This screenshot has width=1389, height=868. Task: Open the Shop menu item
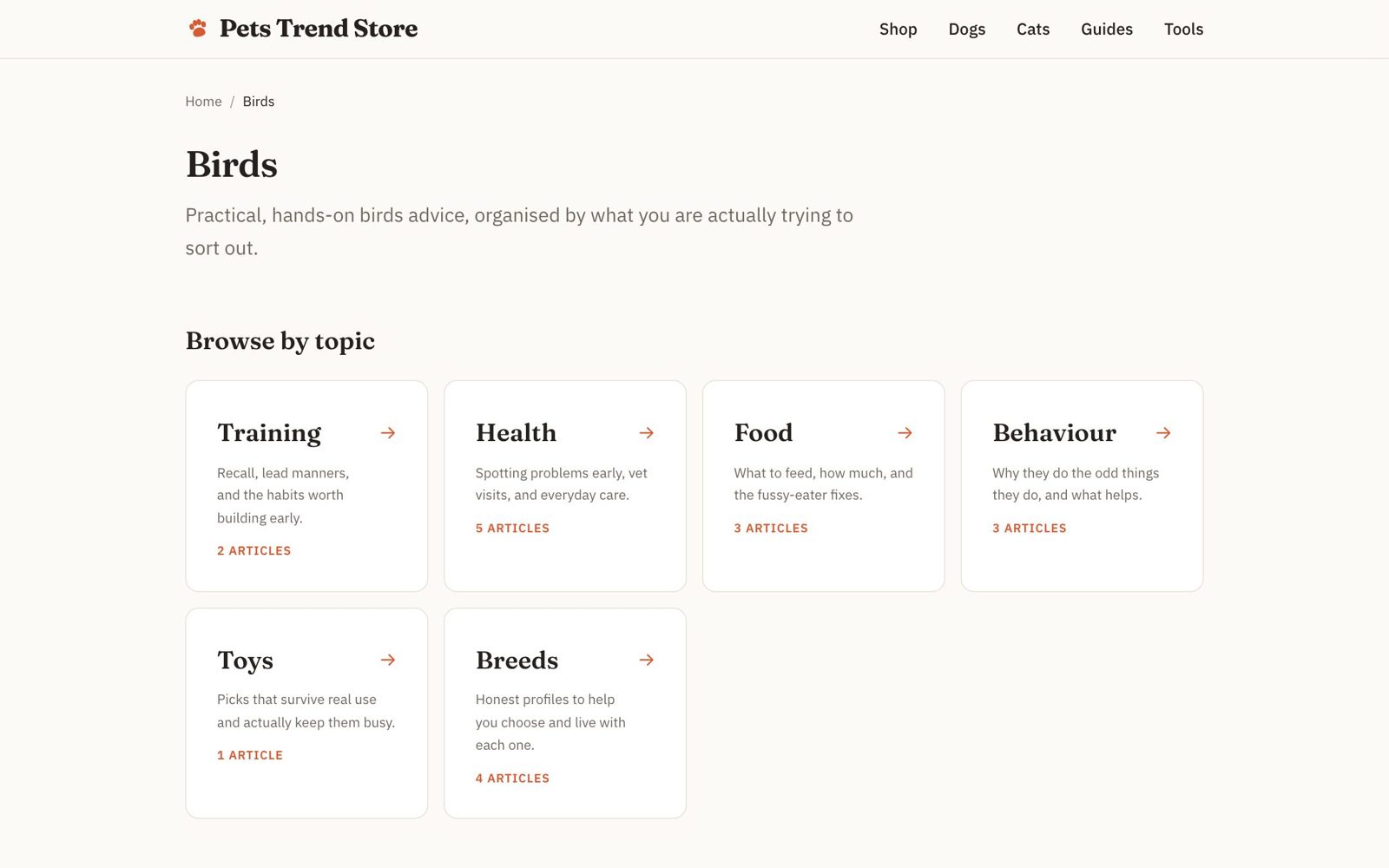(x=898, y=30)
